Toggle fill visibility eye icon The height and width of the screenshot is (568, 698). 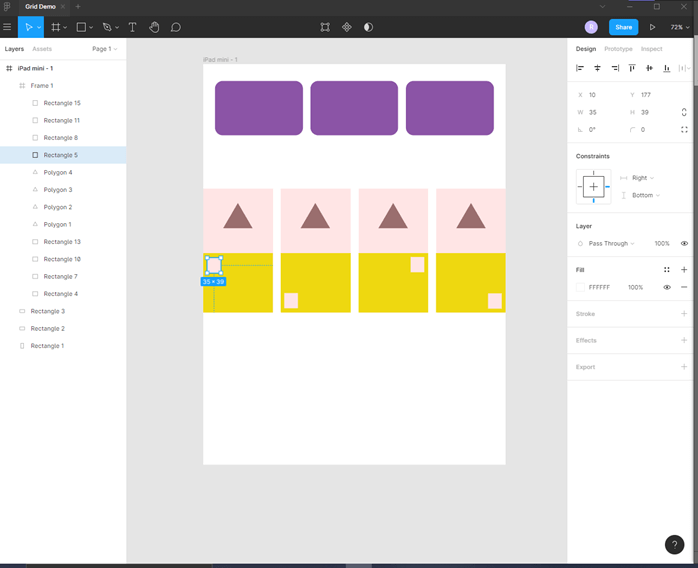click(667, 287)
